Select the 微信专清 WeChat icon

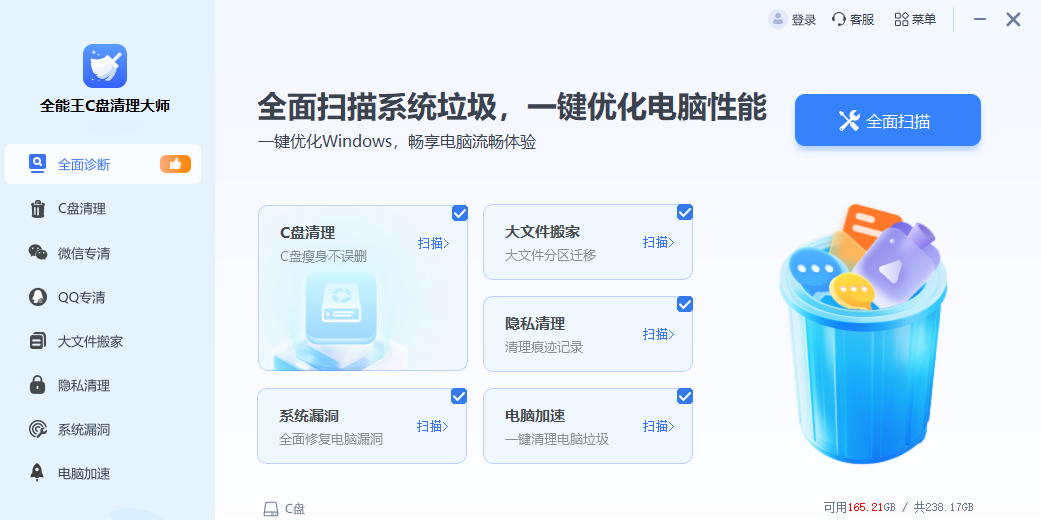point(38,253)
